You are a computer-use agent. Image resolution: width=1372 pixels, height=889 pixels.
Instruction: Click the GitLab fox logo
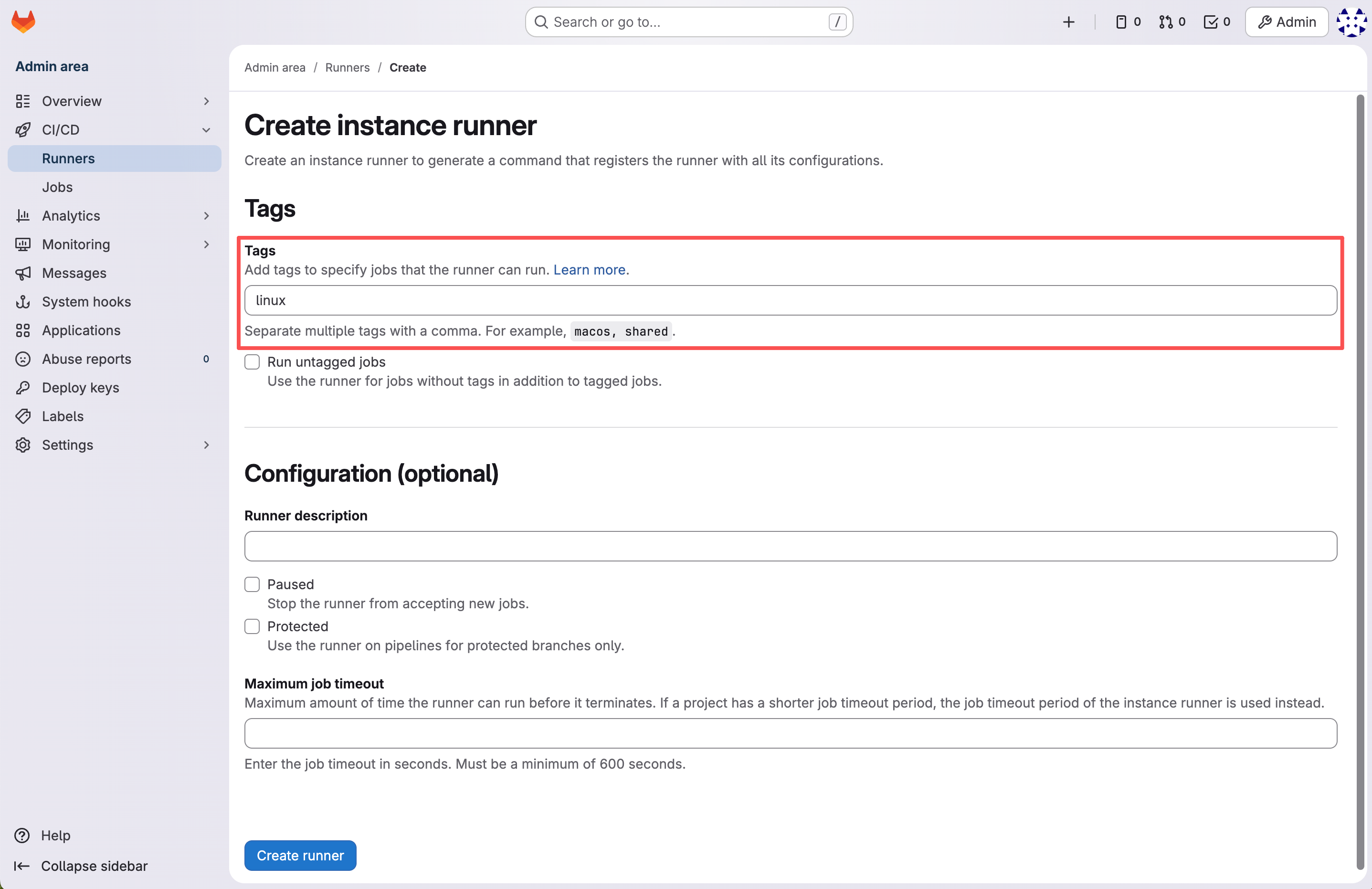pos(23,22)
